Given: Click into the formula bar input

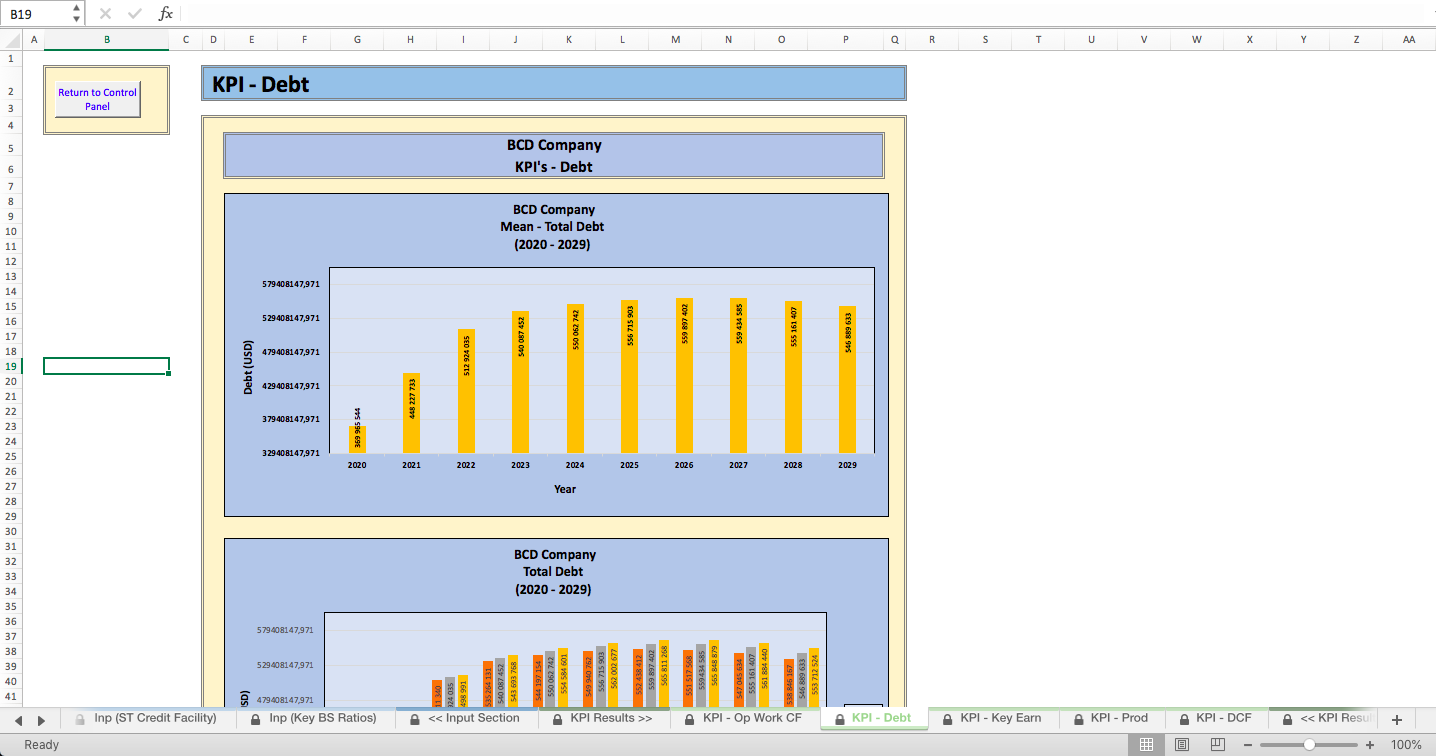Looking at the screenshot, I should pos(806,14).
